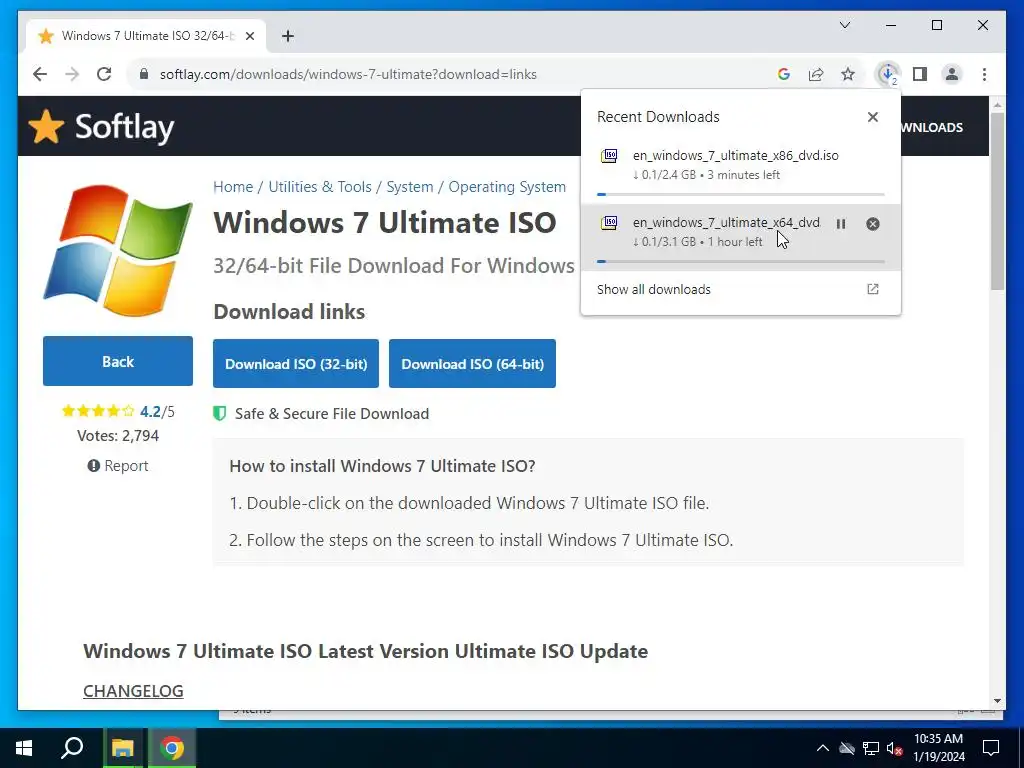Click the share page icon
The height and width of the screenshot is (768, 1024).
(816, 74)
